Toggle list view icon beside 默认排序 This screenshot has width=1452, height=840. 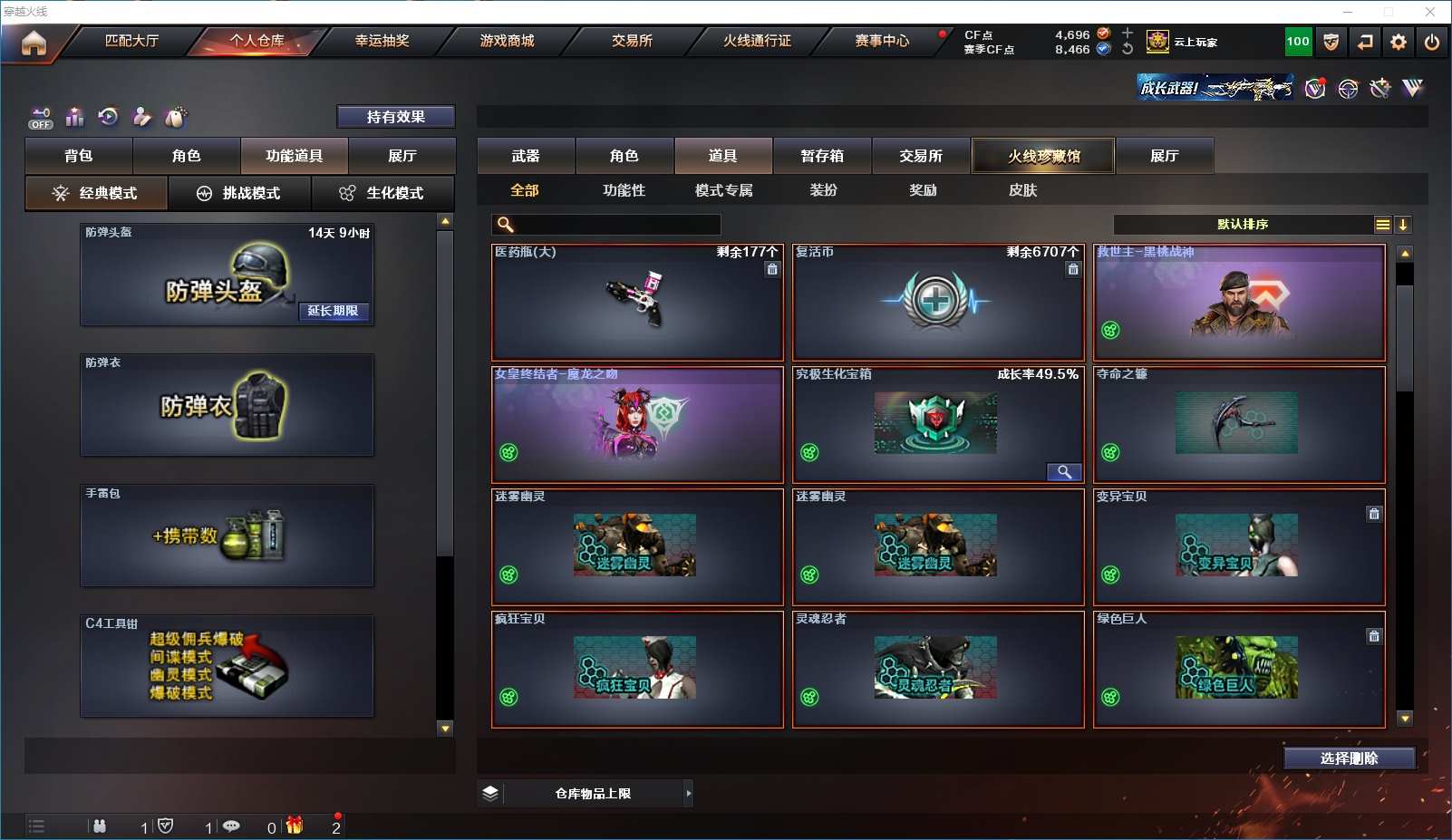(1382, 225)
